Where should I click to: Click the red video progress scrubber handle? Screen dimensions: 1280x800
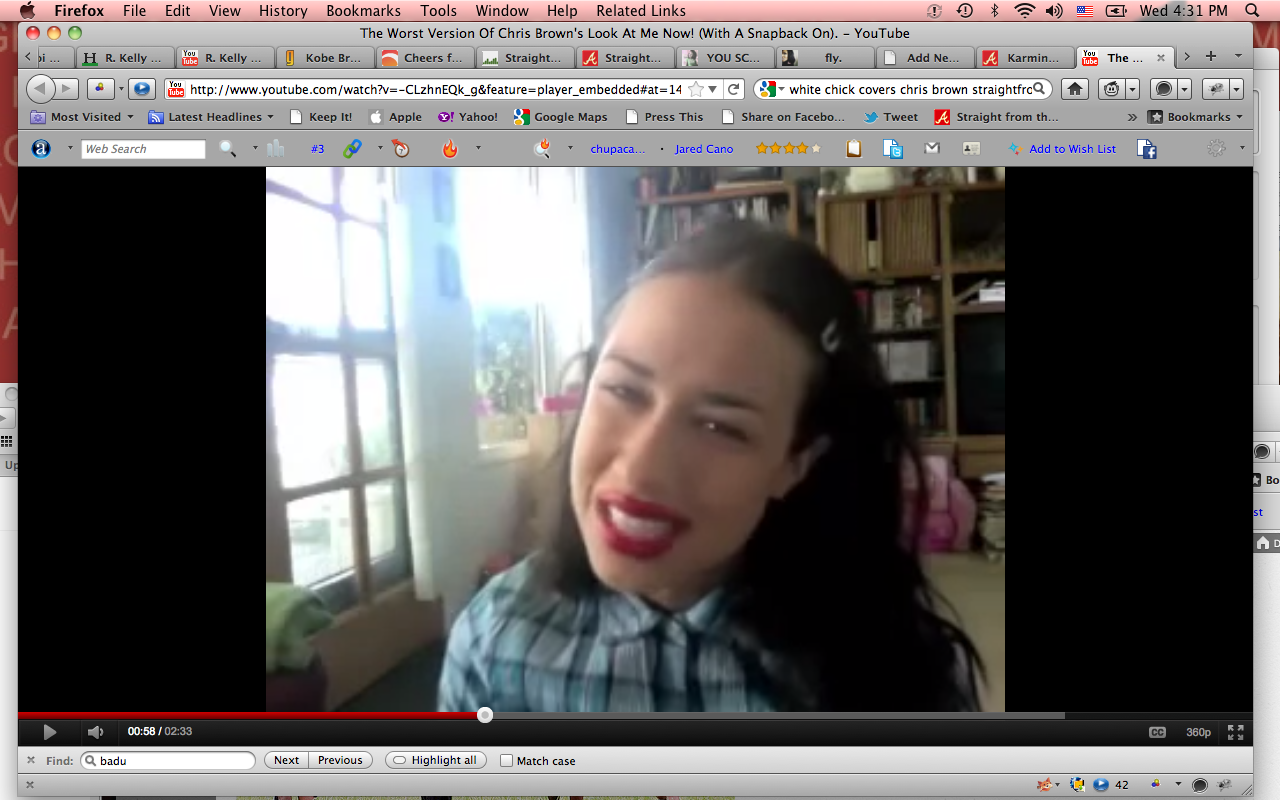pyautogui.click(x=485, y=715)
